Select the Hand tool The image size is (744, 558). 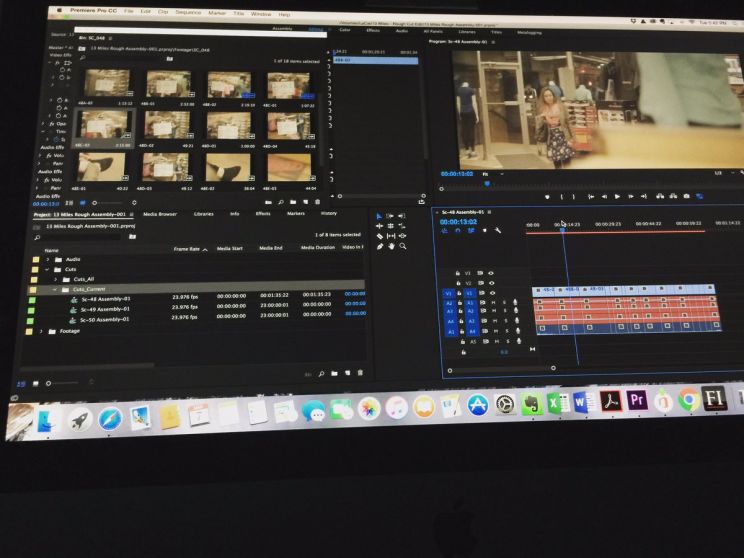click(x=391, y=246)
